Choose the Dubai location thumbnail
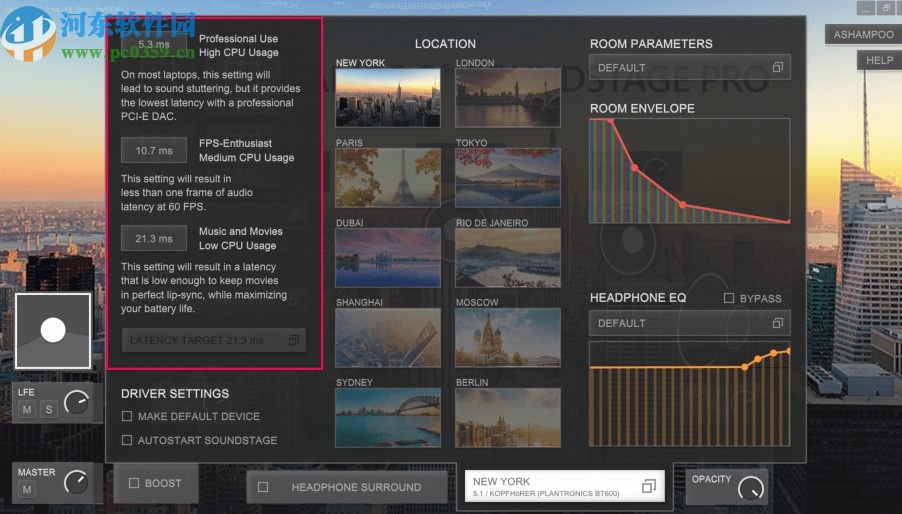 click(x=388, y=258)
